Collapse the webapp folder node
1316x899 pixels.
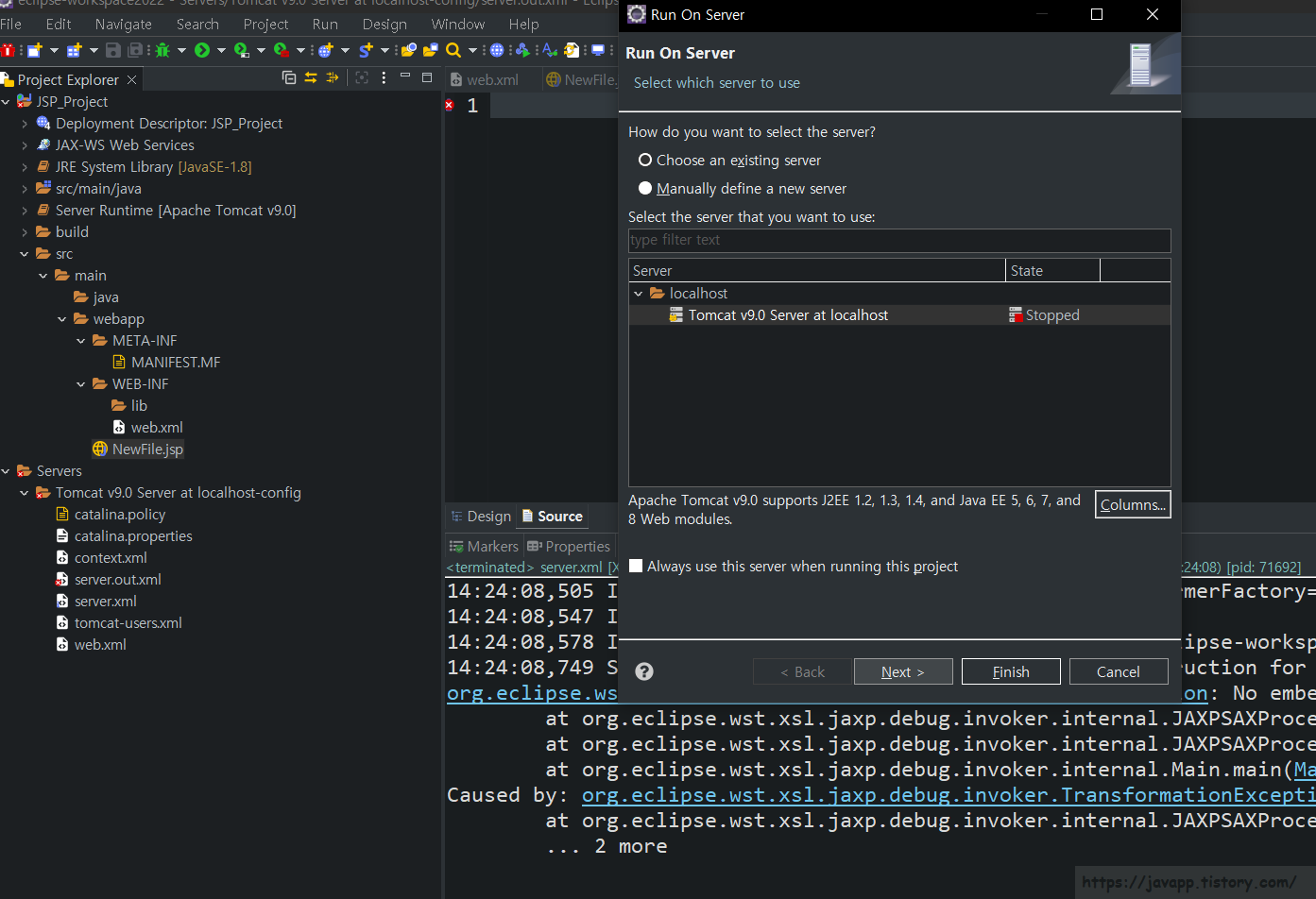pyautogui.click(x=62, y=319)
